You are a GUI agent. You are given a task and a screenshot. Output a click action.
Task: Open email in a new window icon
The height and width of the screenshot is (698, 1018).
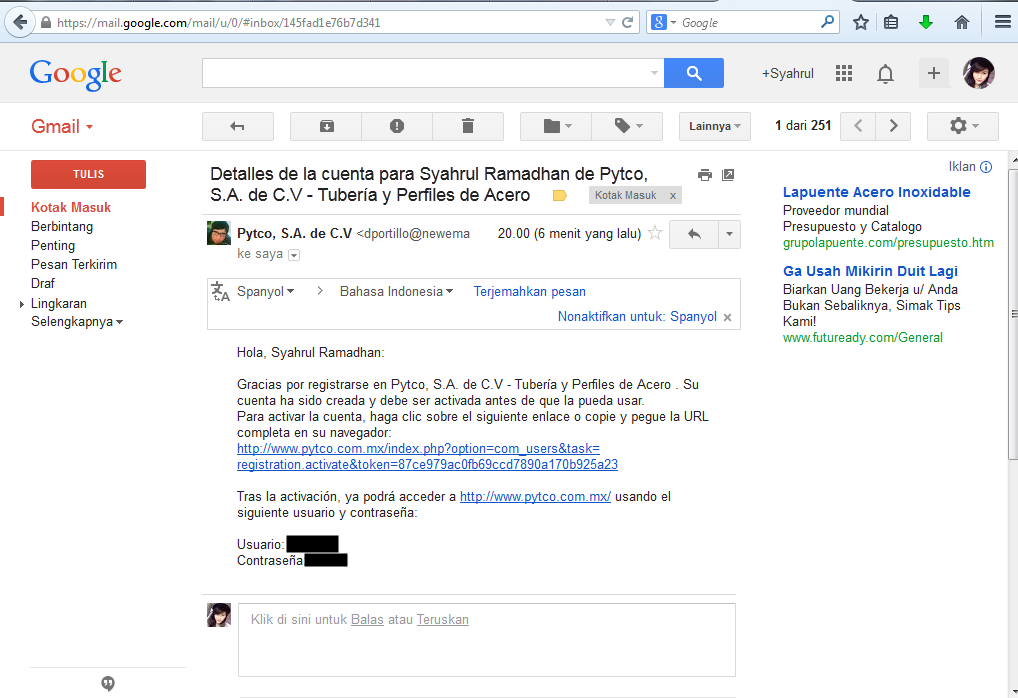728,175
